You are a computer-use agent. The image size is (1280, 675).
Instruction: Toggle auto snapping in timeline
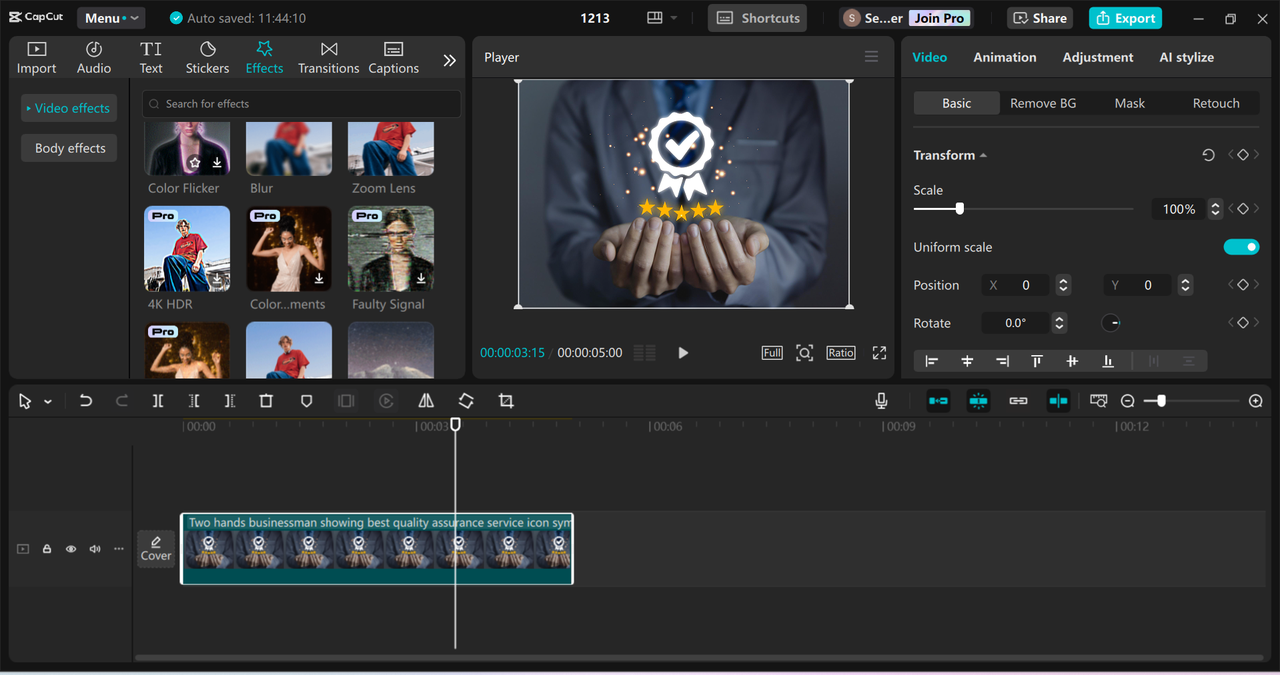(978, 401)
